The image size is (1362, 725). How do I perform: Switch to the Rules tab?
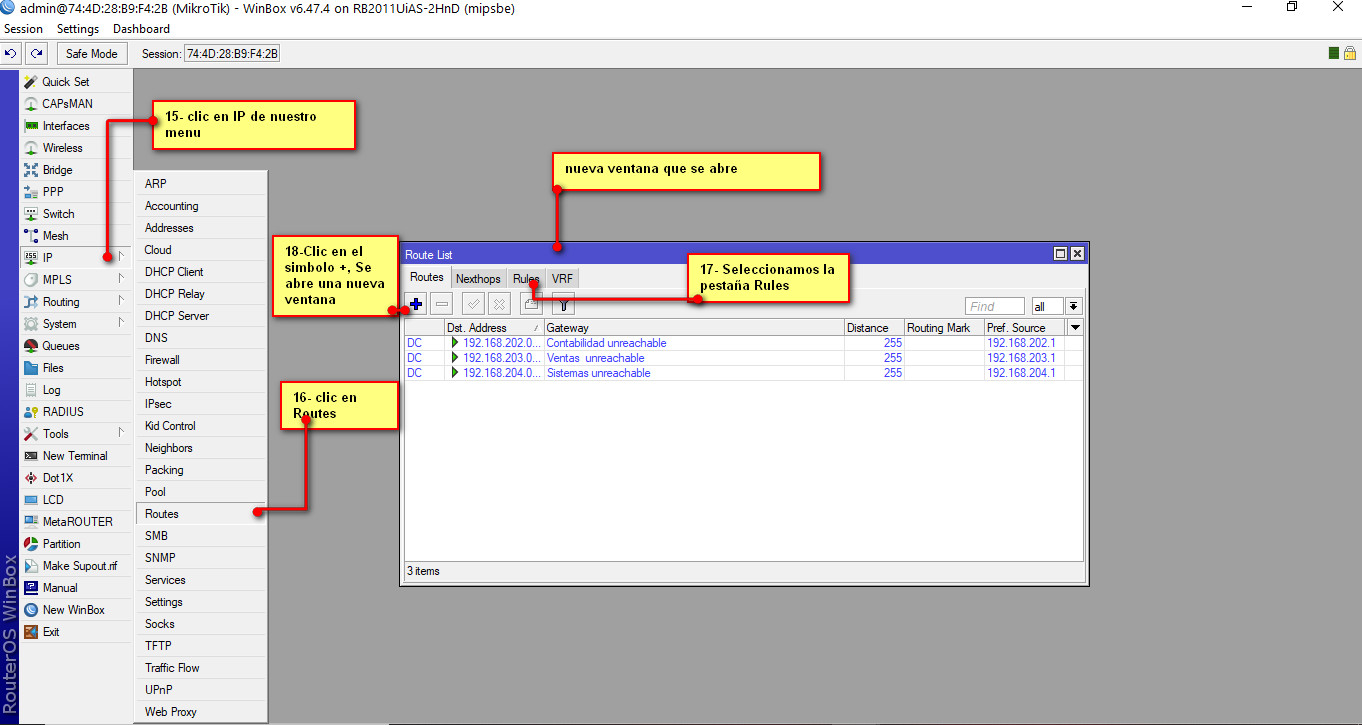coord(526,279)
